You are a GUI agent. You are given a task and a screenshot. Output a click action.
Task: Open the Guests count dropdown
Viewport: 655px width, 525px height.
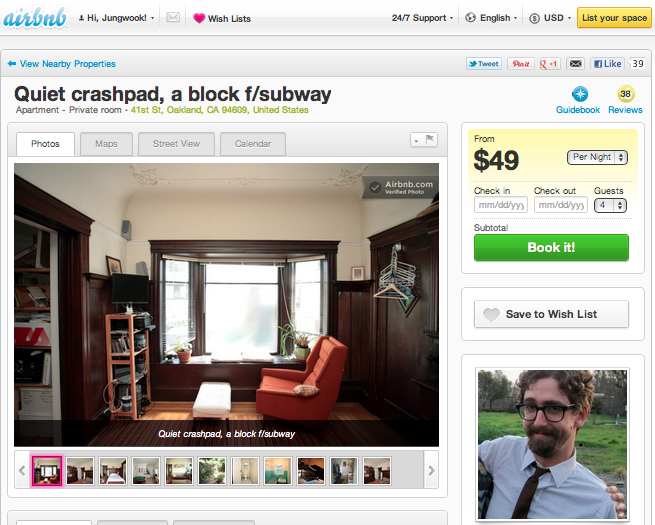610,205
